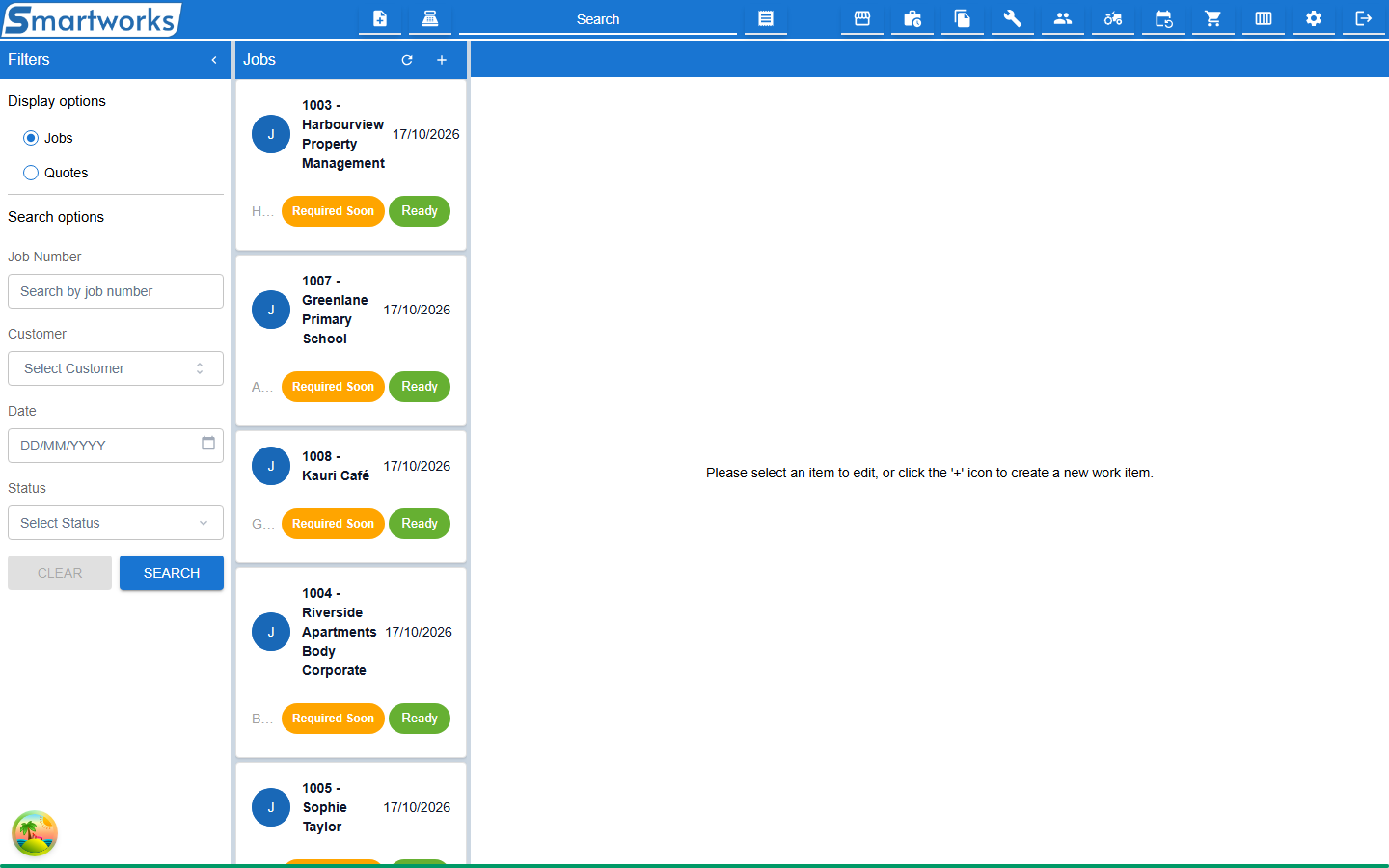Viewport: 1389px width, 868px height.
Task: Add a new job with plus icon
Action: [x=442, y=60]
